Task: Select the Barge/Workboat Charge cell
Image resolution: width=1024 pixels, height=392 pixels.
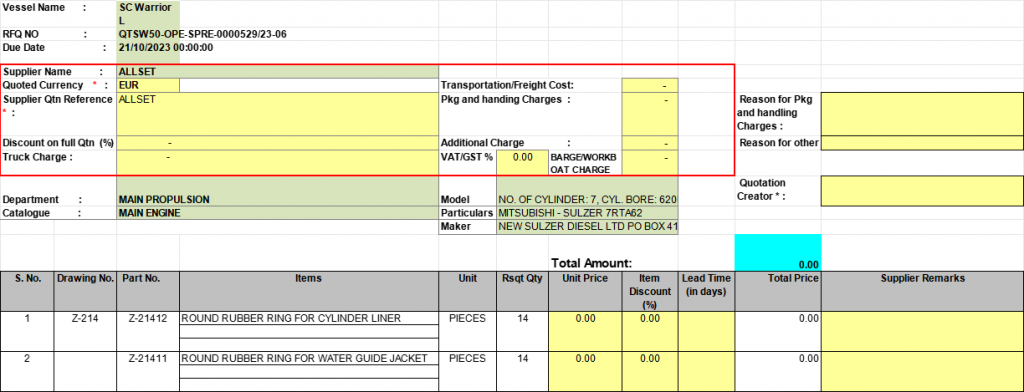Action: pyautogui.click(x=650, y=163)
